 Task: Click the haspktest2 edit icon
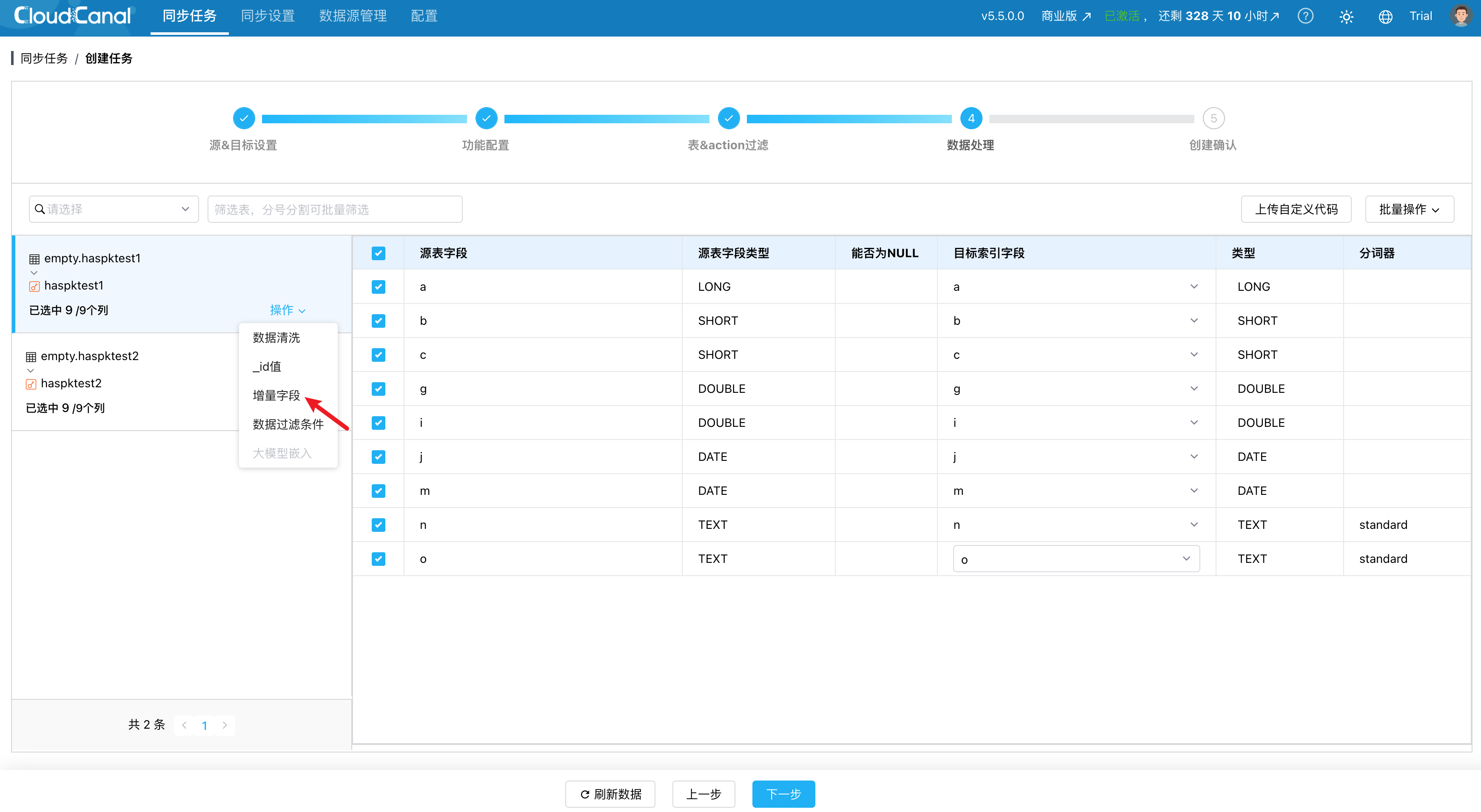coord(31,384)
